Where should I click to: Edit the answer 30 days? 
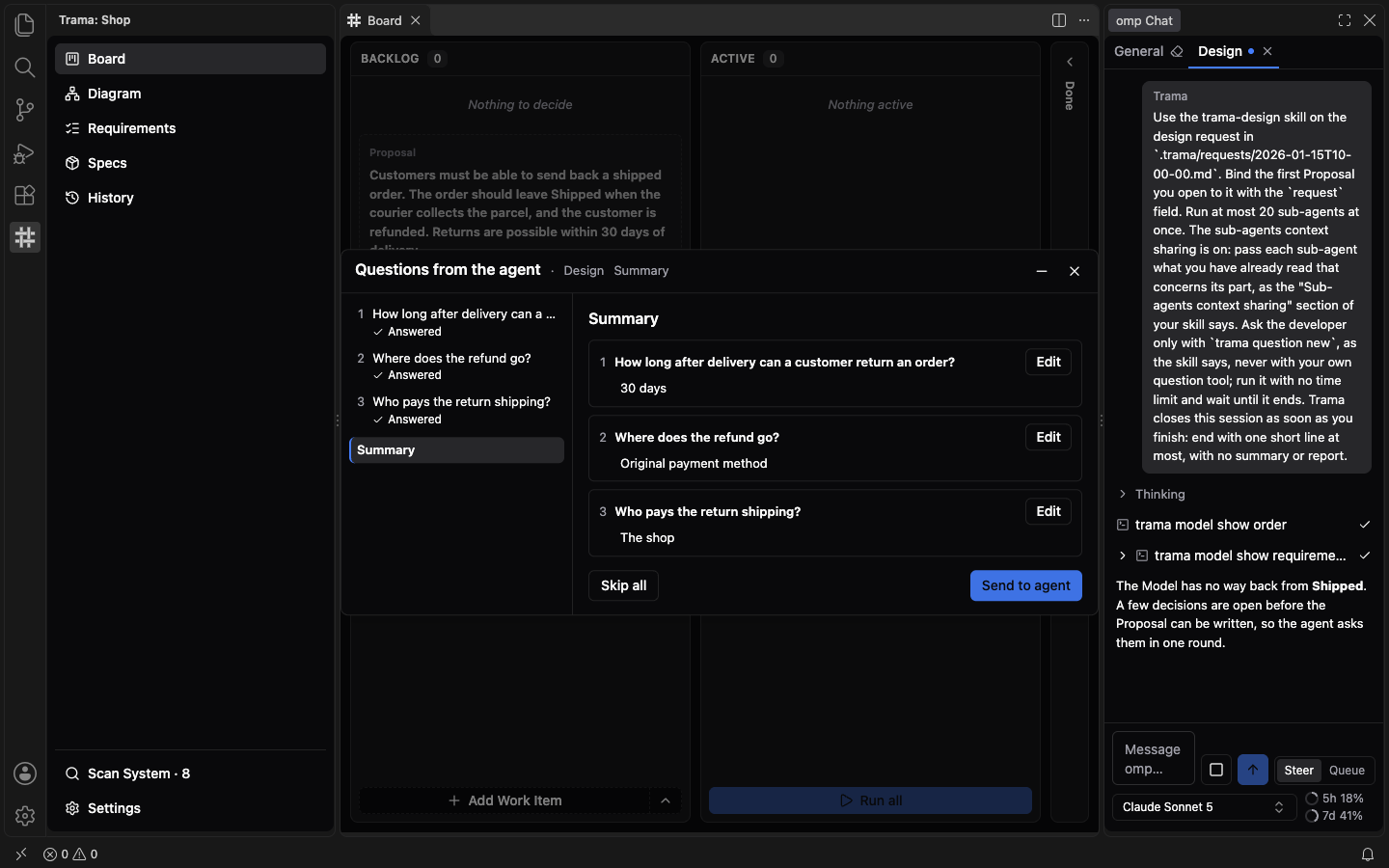[1049, 362]
